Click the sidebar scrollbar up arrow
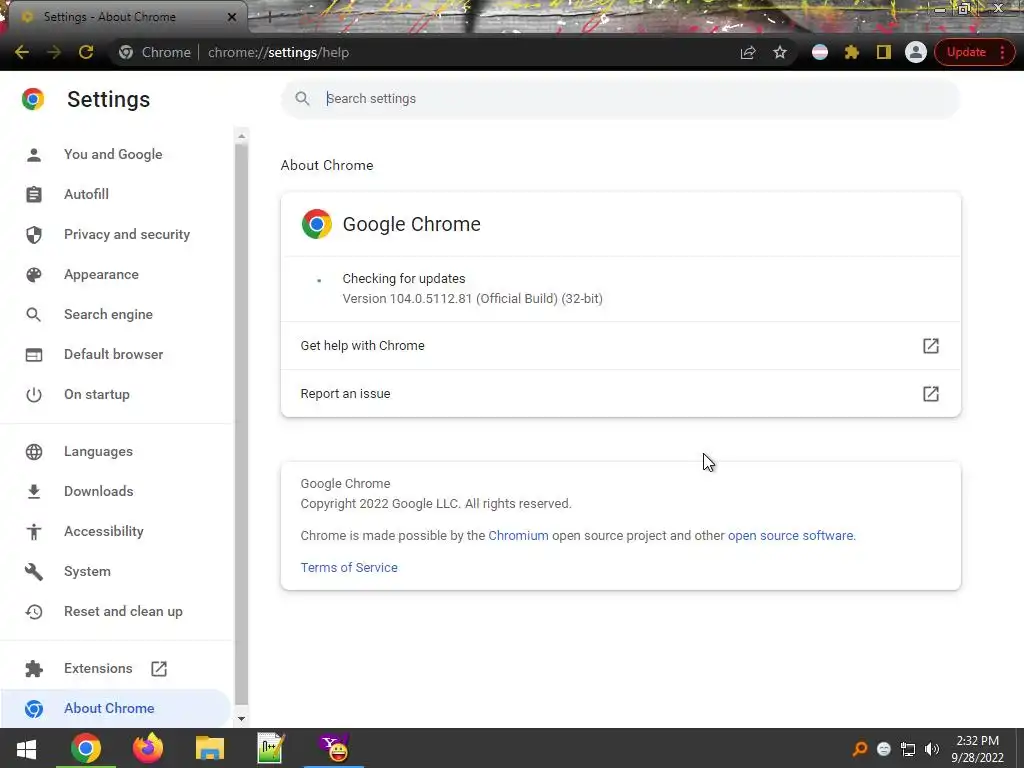The width and height of the screenshot is (1024, 768). (x=241, y=136)
